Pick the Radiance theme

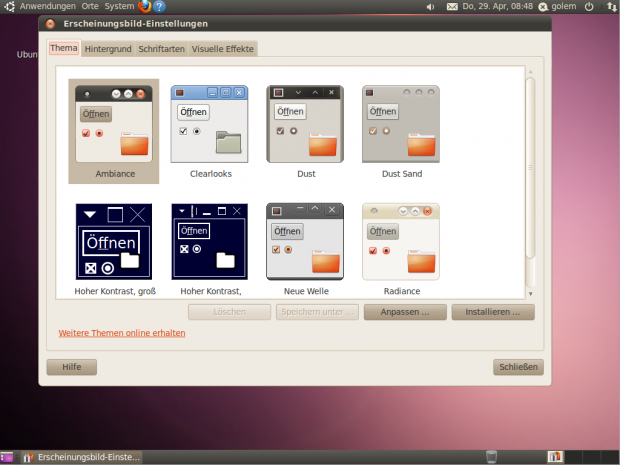tap(401, 249)
